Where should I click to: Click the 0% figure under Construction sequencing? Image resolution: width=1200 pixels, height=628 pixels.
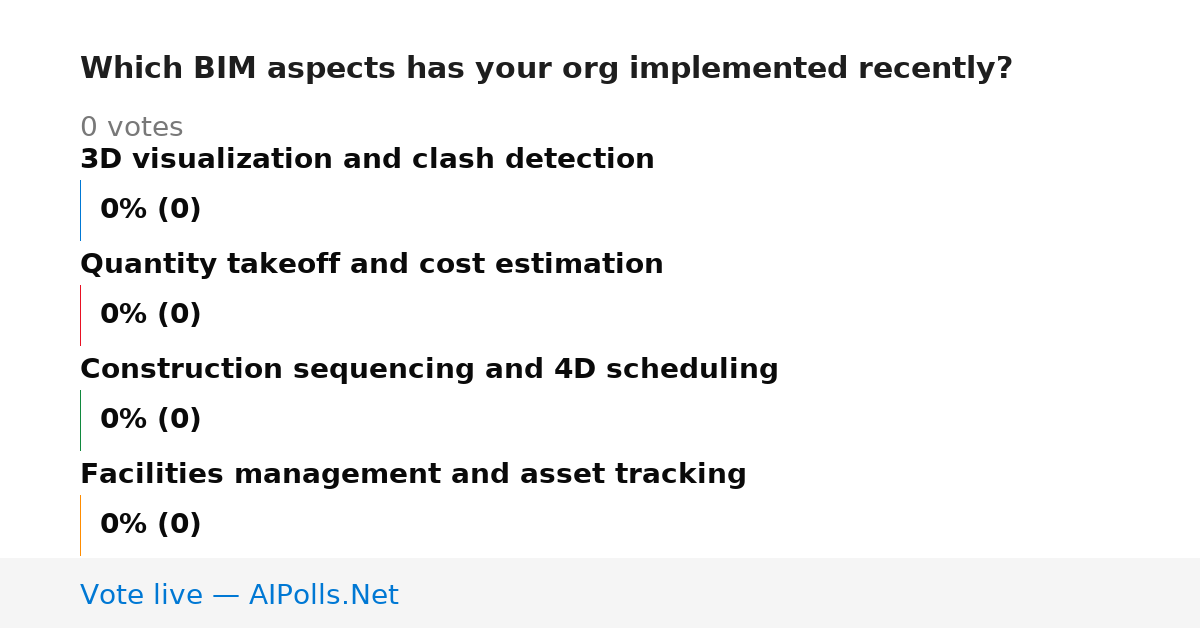(123, 420)
